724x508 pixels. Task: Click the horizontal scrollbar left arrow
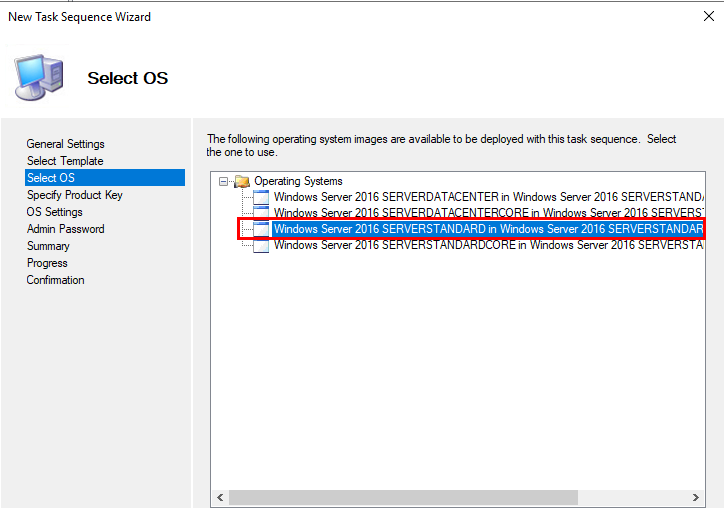pos(220,497)
